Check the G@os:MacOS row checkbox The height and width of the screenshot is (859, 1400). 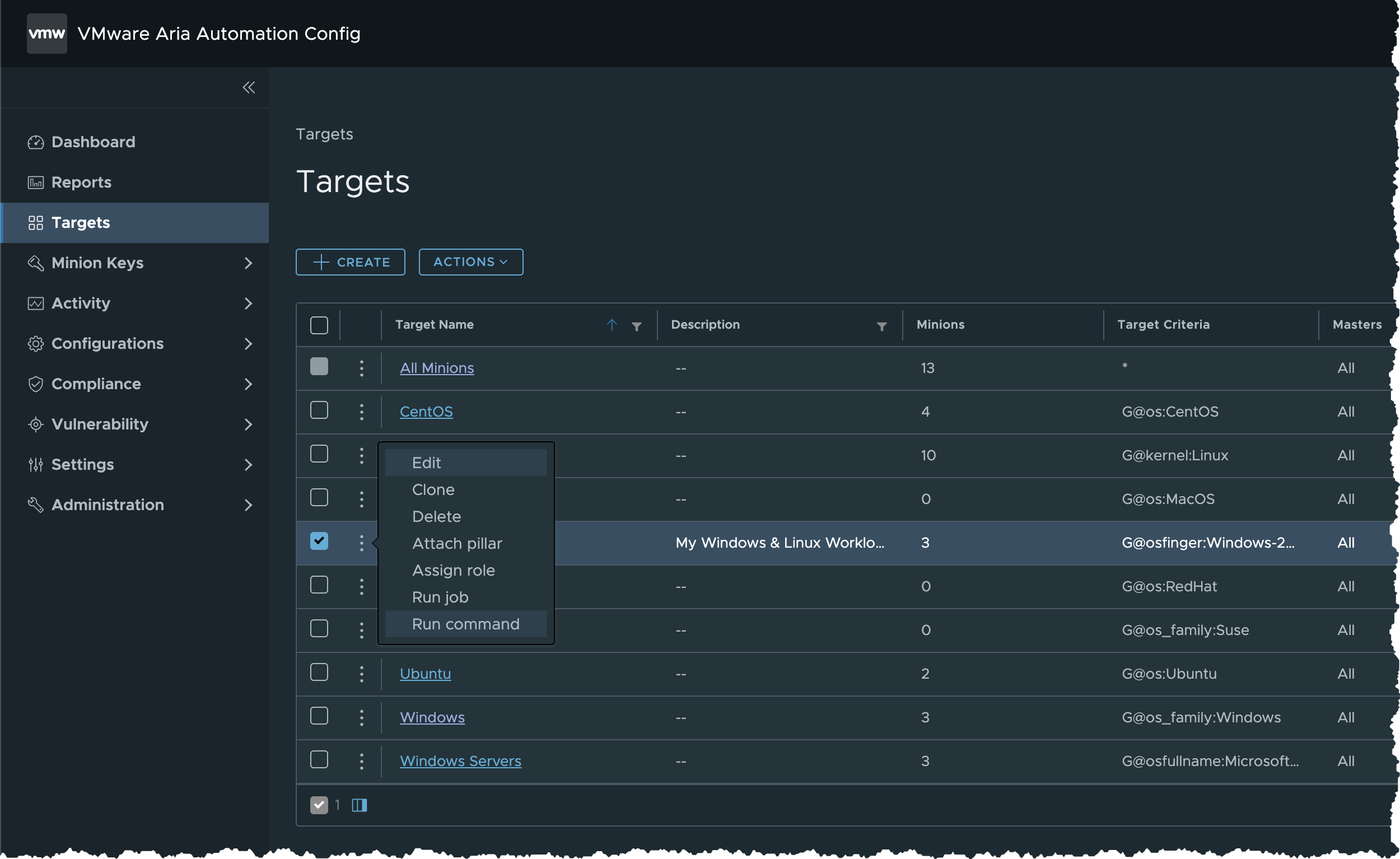click(x=319, y=498)
